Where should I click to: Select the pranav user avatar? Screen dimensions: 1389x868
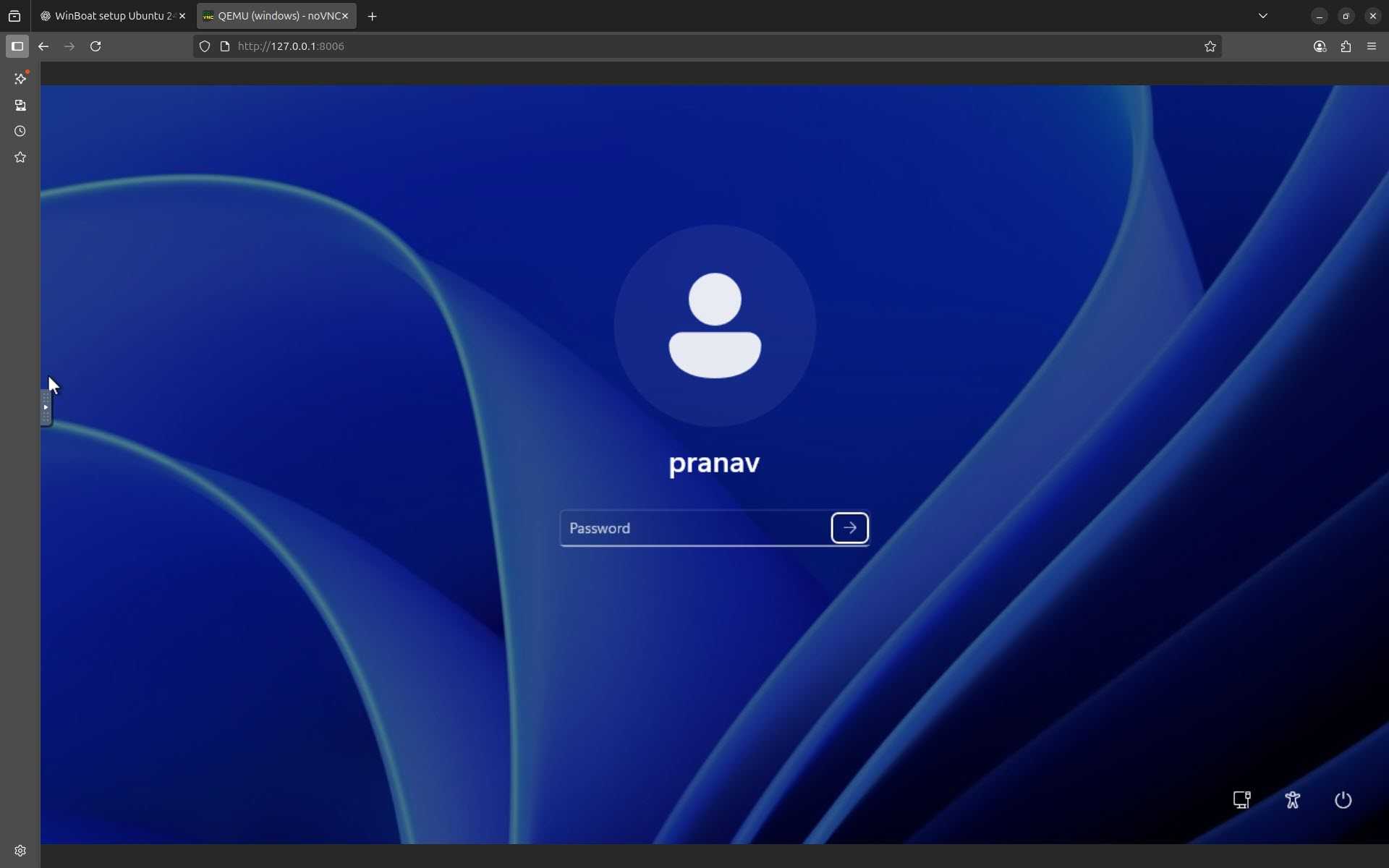pyautogui.click(x=715, y=325)
